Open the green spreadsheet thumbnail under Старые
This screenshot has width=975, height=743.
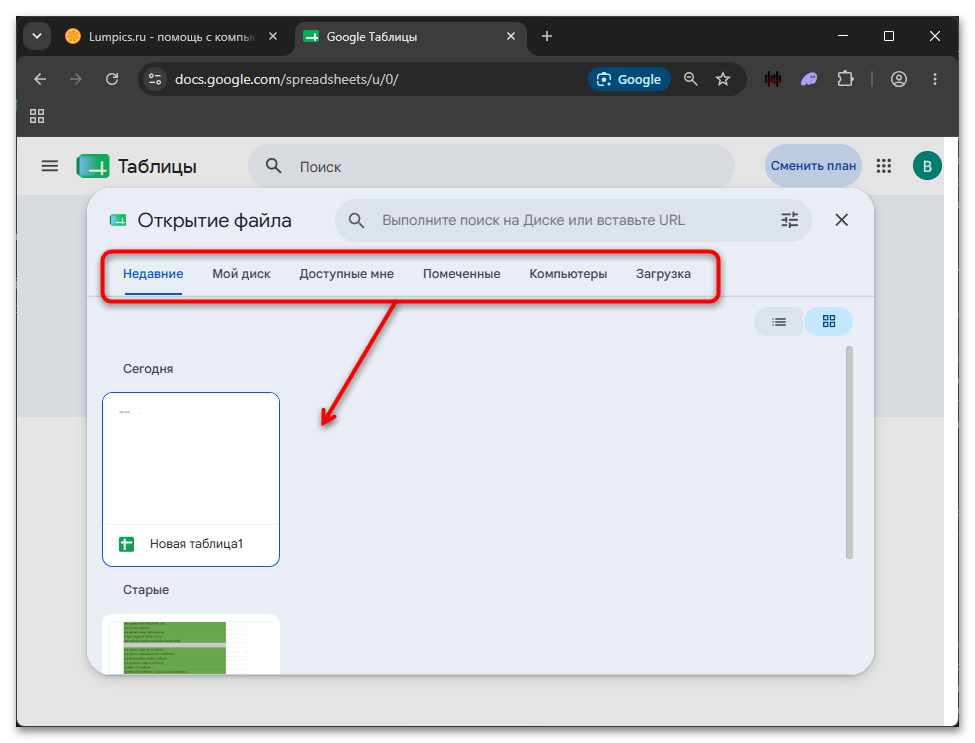191,644
